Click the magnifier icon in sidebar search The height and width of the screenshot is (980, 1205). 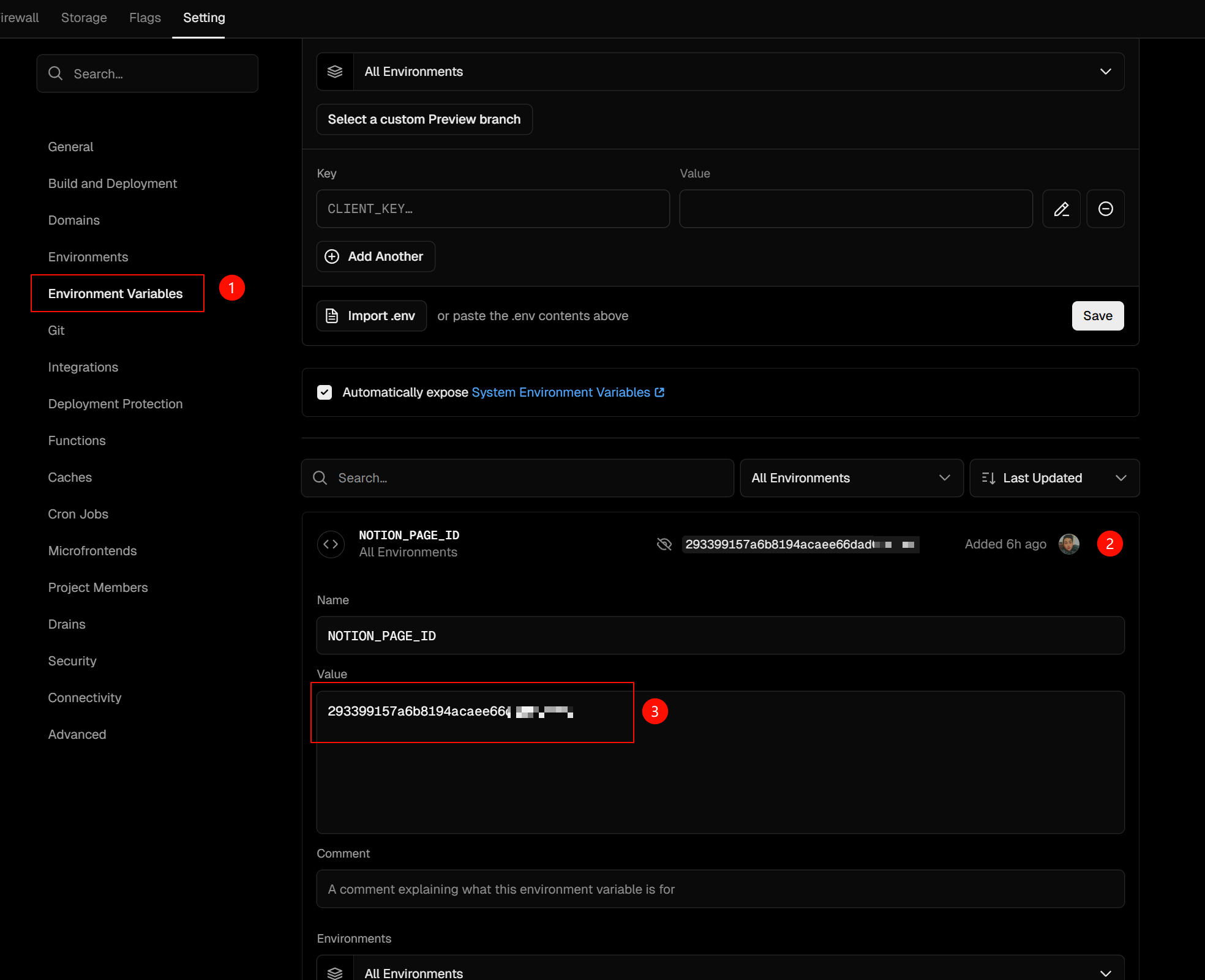[x=56, y=73]
